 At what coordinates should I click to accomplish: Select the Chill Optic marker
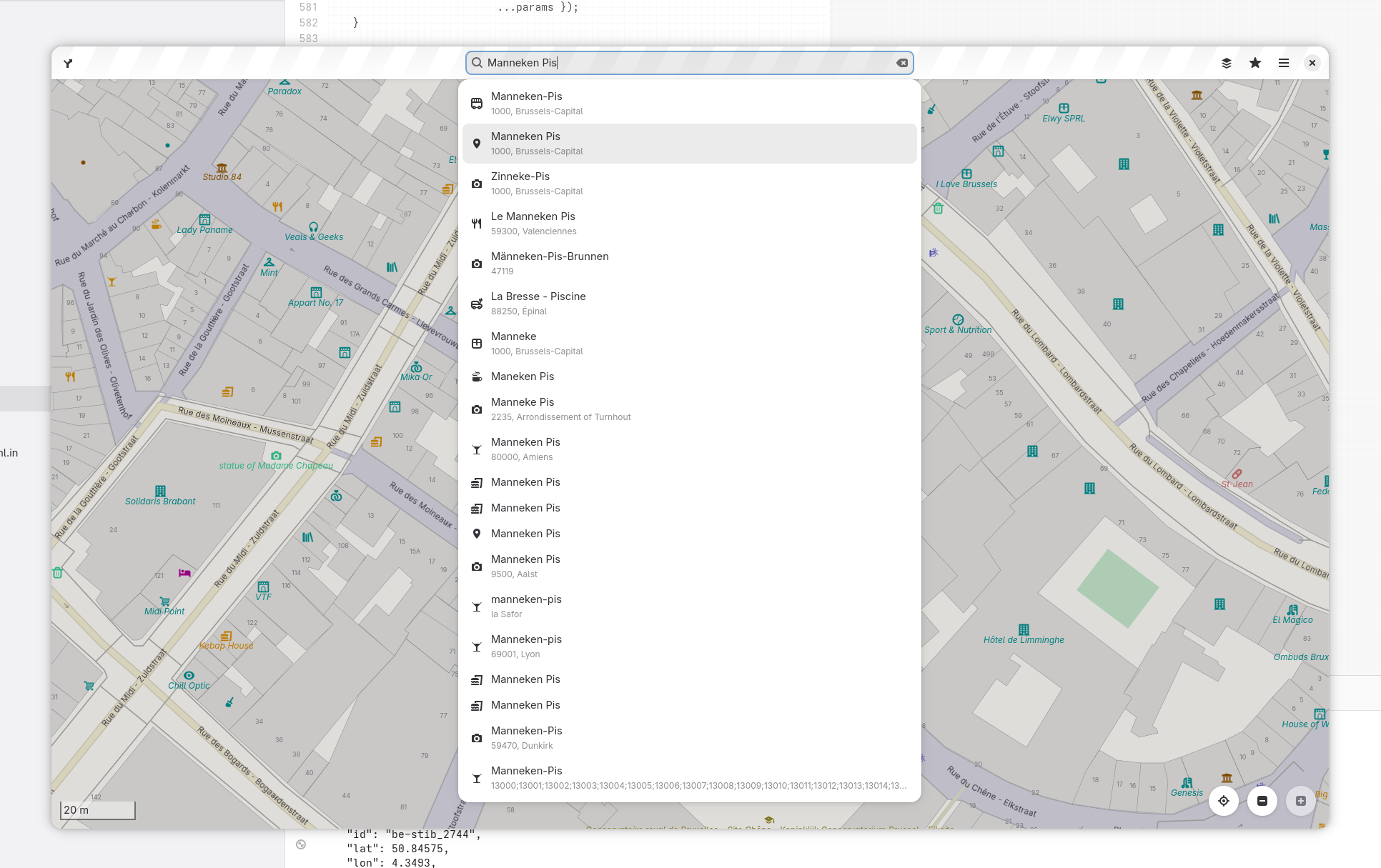pyautogui.click(x=189, y=680)
